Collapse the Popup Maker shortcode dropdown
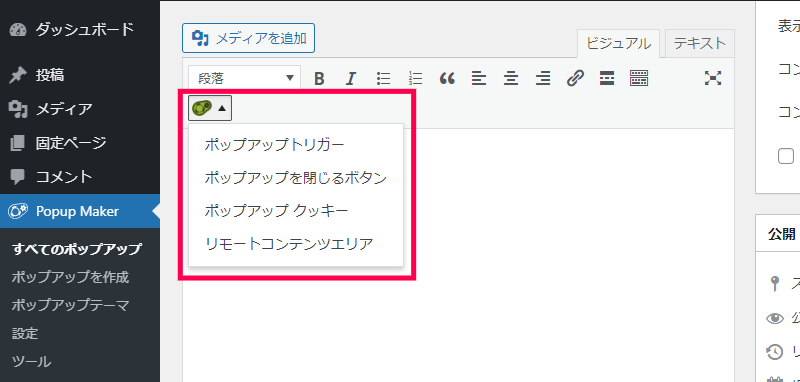This screenshot has height=382, width=800. point(210,108)
